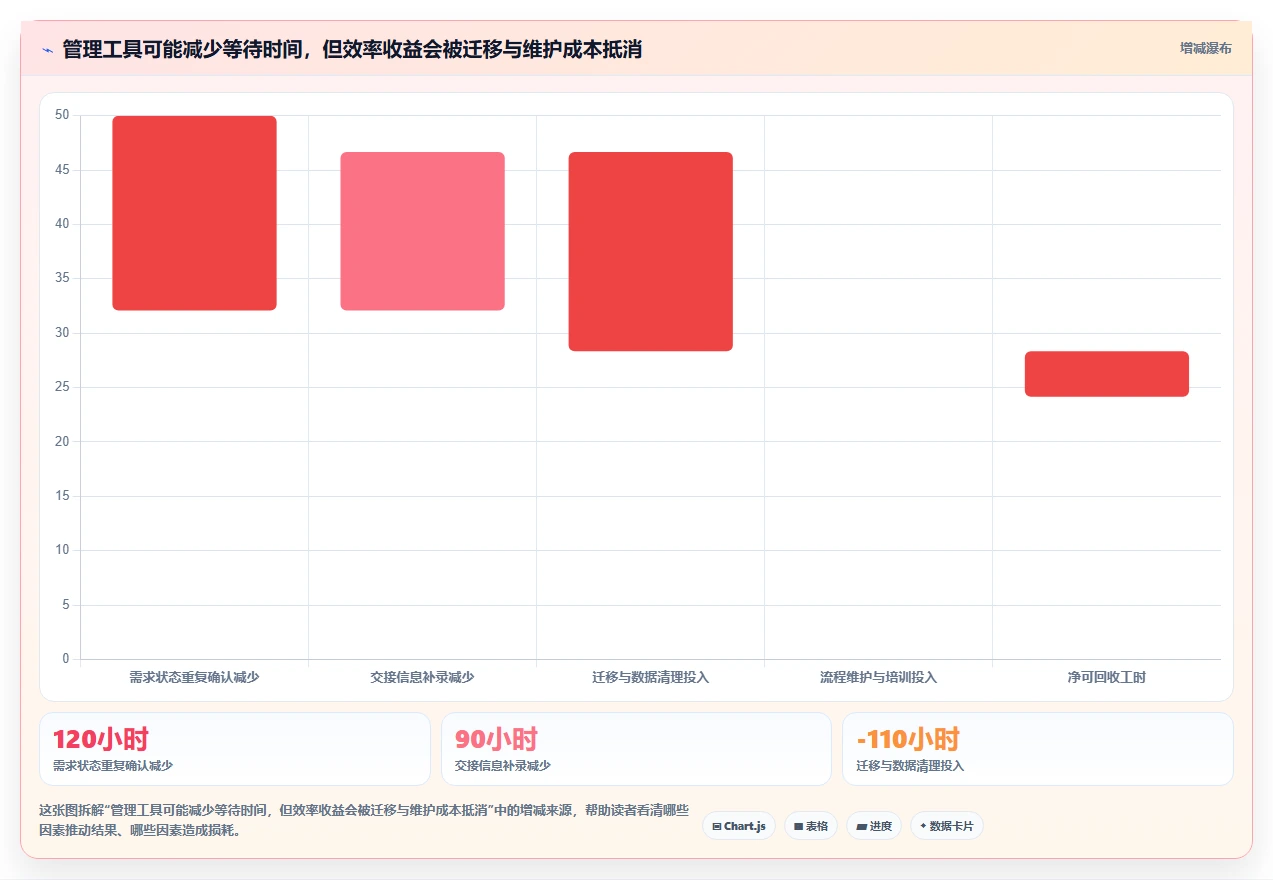Image resolution: width=1273 pixels, height=880 pixels.
Task: Open the 120小时 data card
Action: (x=235, y=749)
